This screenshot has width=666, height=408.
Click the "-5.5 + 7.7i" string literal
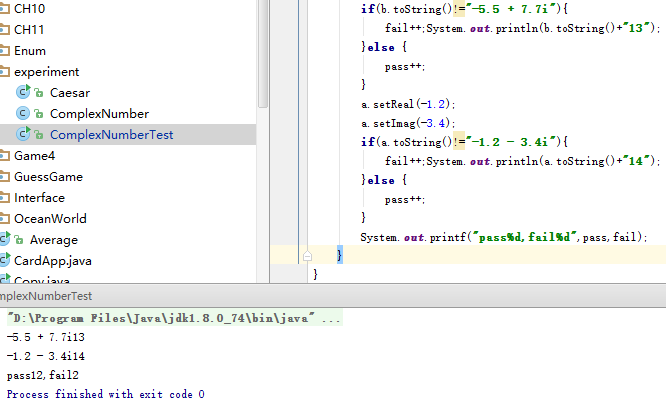(510, 9)
